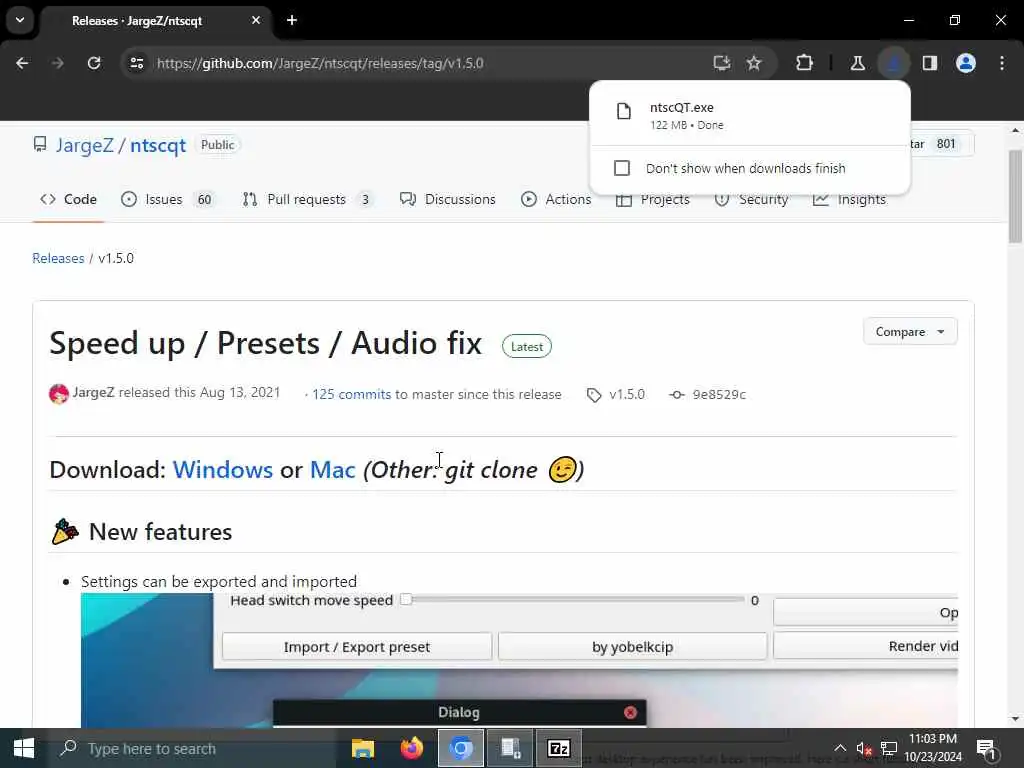Click the forward navigation arrow
1024x768 pixels.
click(x=57, y=63)
